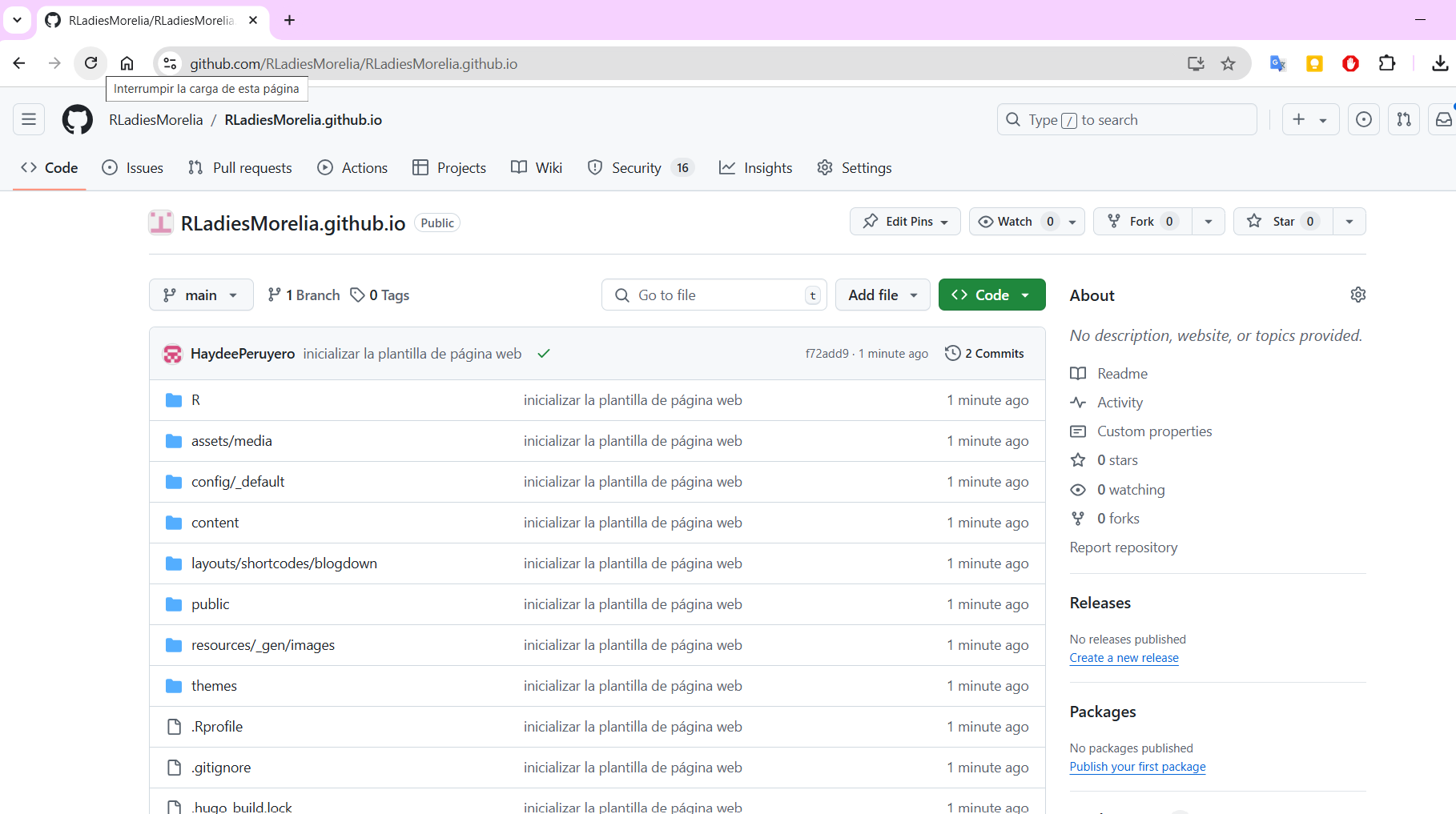
Task: Open the content folder
Action: click(215, 523)
